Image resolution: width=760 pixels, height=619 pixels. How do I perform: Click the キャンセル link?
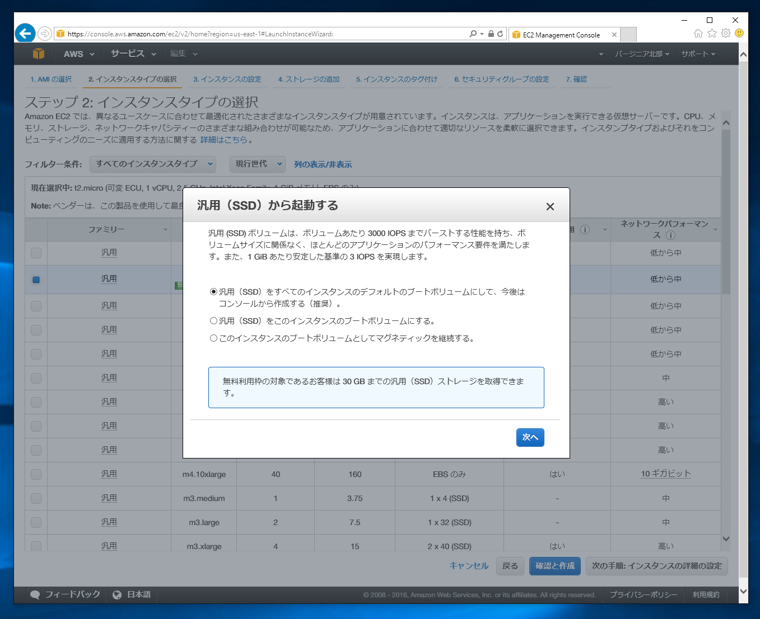pos(469,566)
